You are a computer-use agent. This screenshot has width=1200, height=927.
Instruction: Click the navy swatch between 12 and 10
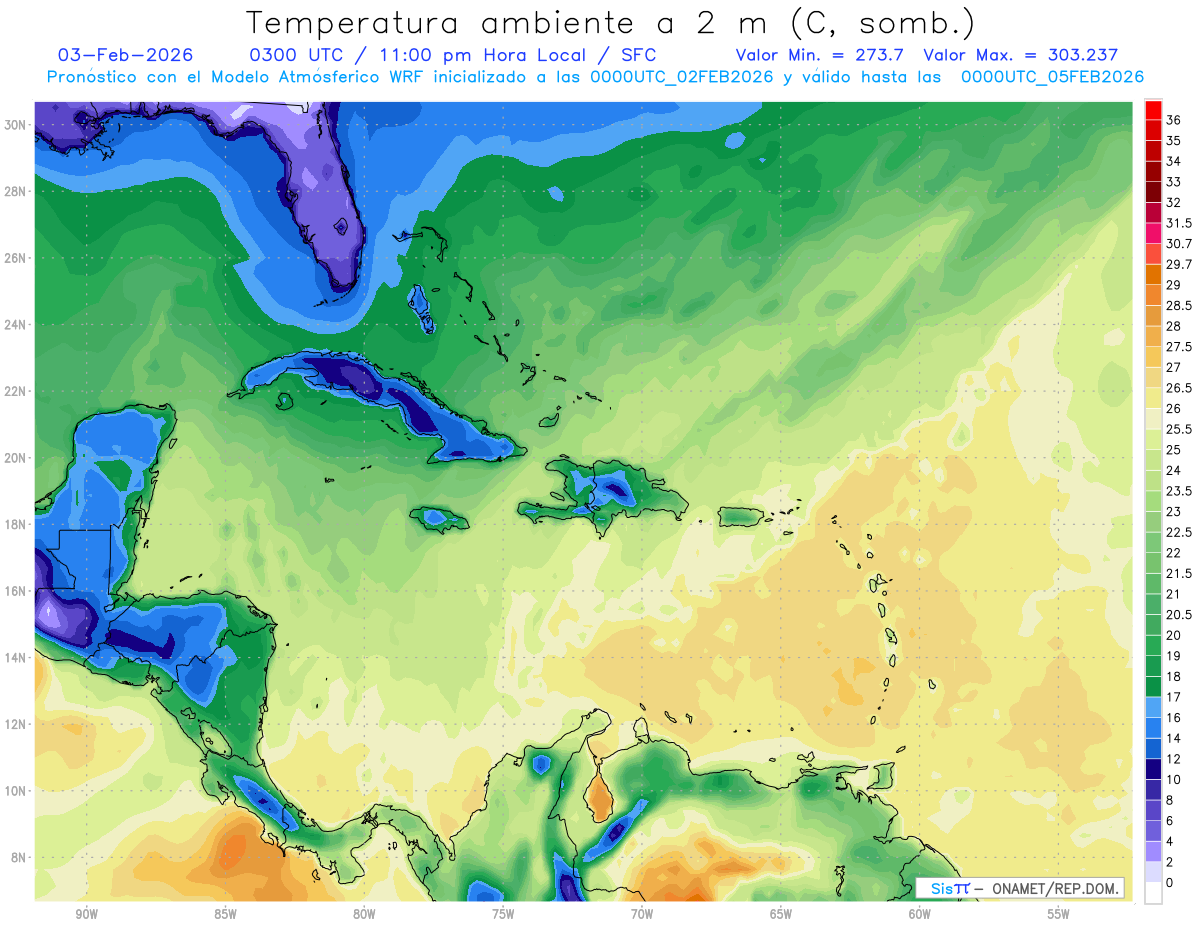pos(1153,769)
